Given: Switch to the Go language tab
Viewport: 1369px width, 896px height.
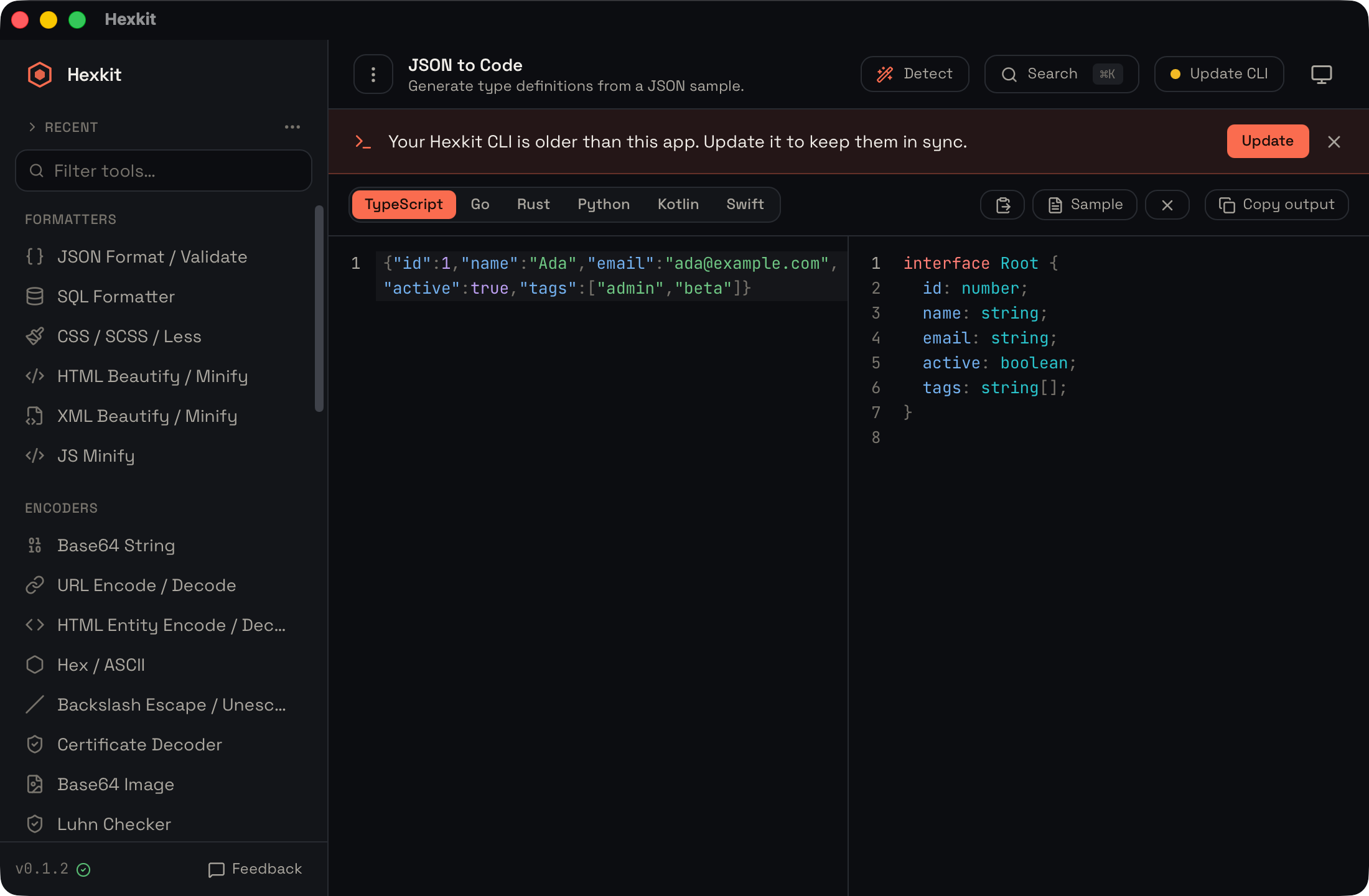Looking at the screenshot, I should [x=480, y=205].
